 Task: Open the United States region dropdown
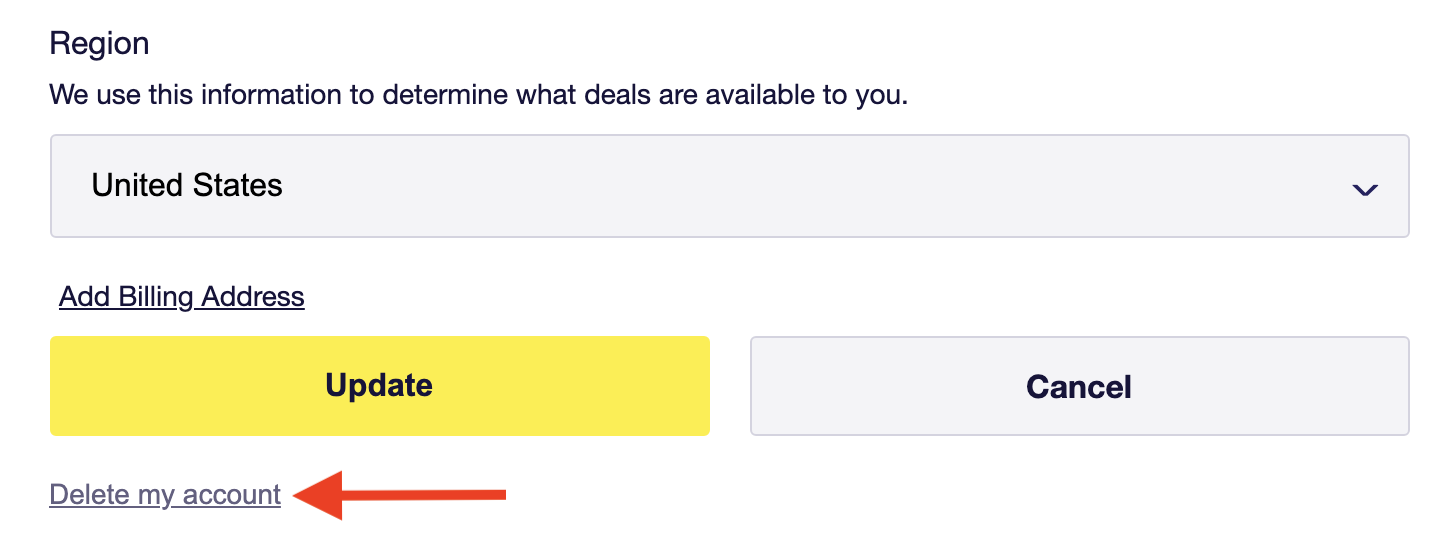tap(729, 186)
